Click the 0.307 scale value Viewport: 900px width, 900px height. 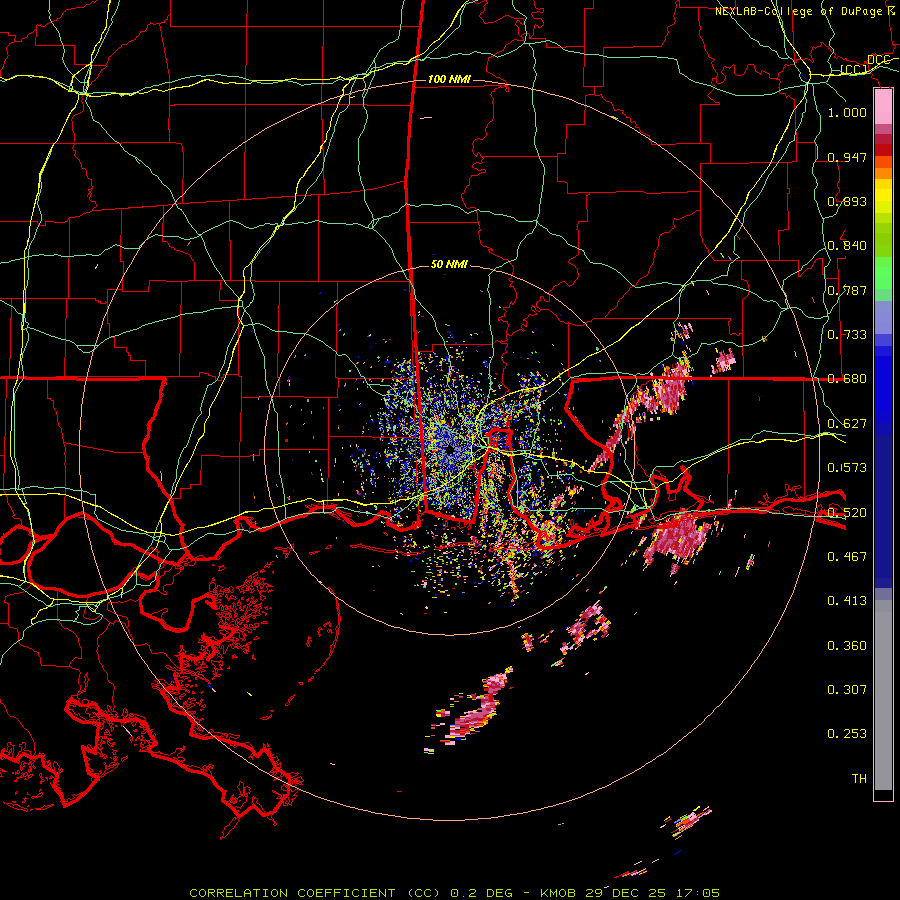pyautogui.click(x=847, y=689)
